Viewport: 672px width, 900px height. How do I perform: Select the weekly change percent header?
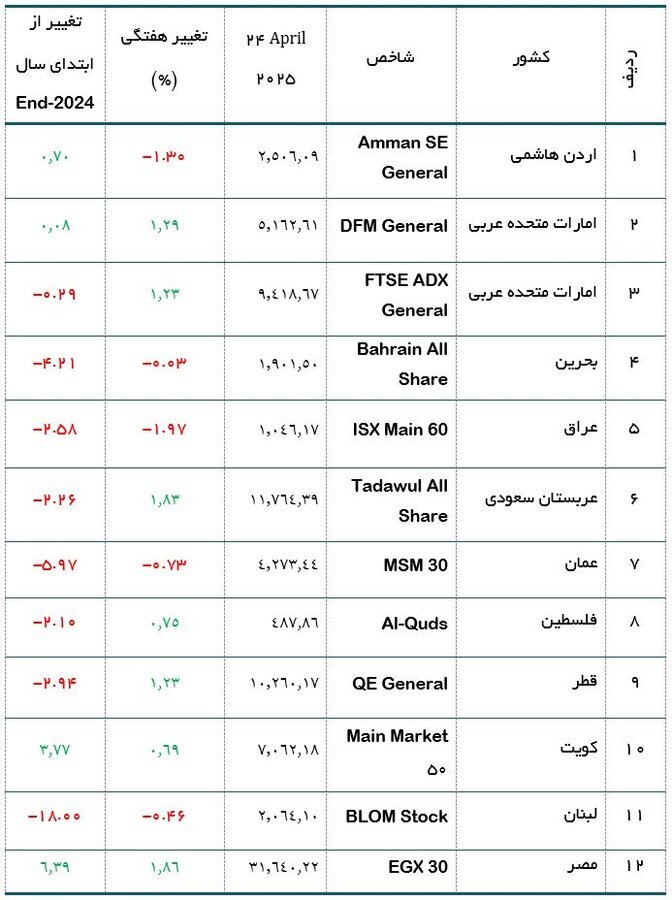click(164, 58)
